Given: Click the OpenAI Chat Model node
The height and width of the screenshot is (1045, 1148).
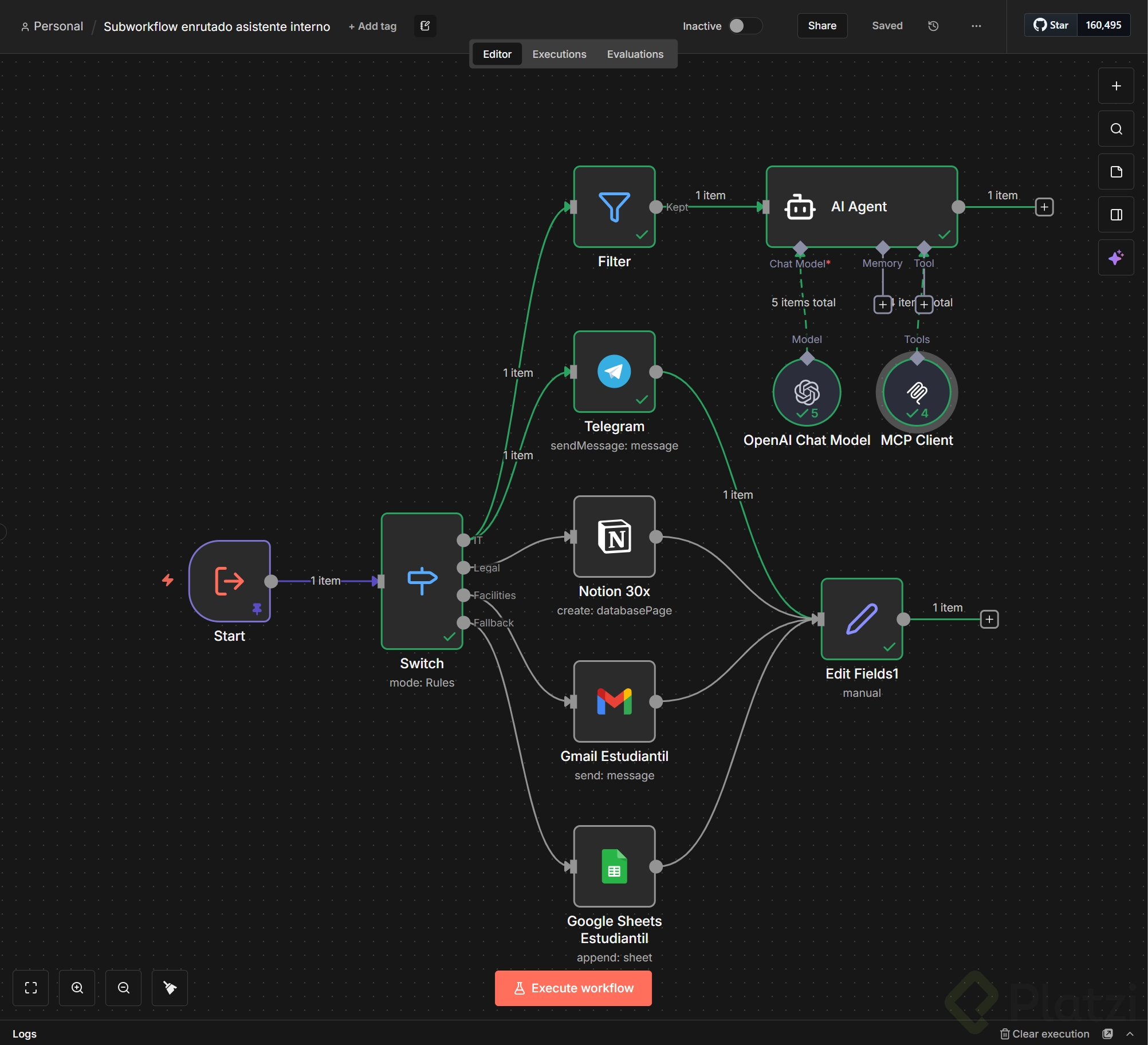Looking at the screenshot, I should 807,393.
